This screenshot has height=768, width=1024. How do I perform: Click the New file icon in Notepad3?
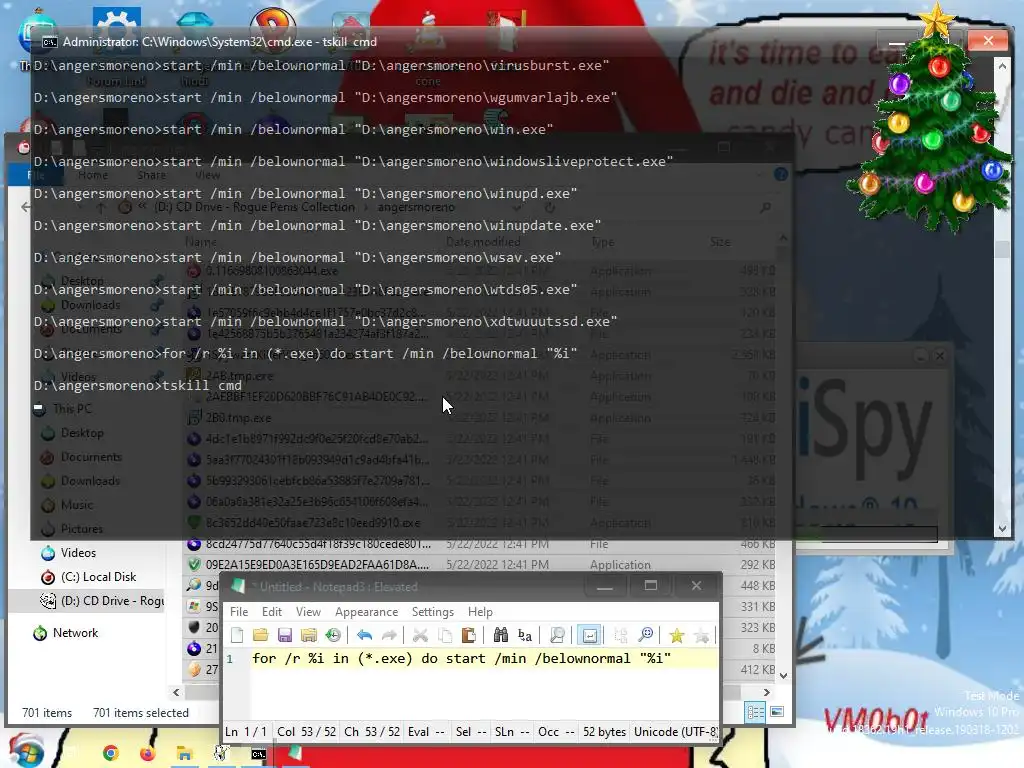point(237,635)
